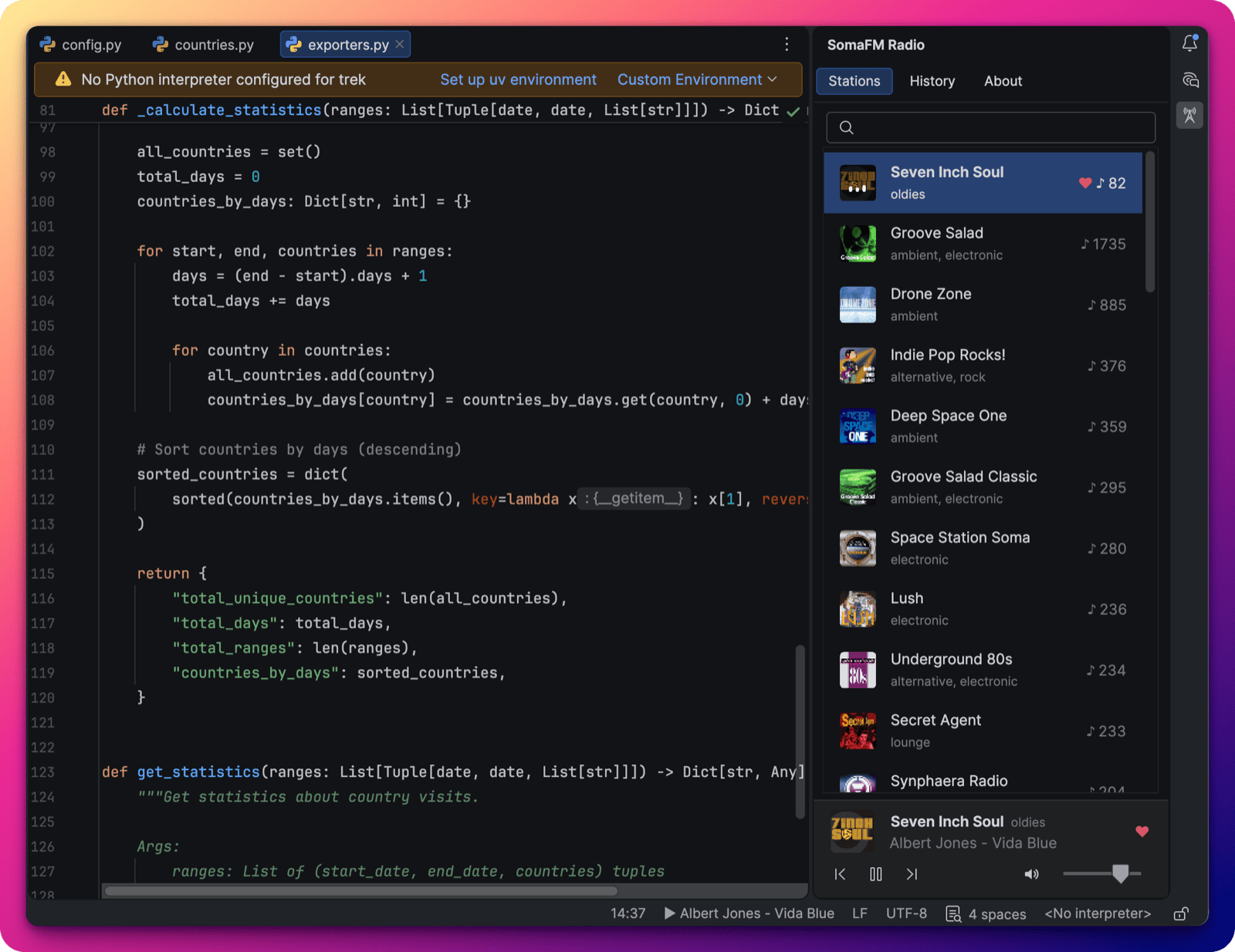Open the notifications bell icon

(1189, 43)
